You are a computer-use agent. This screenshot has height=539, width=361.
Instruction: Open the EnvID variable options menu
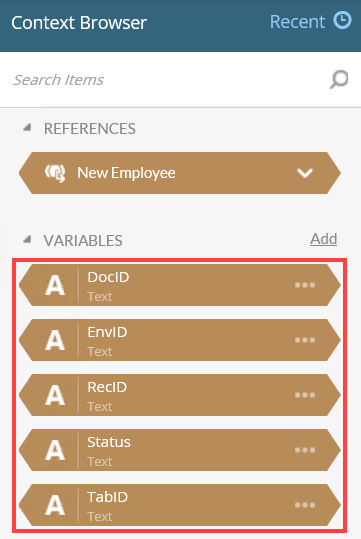tap(305, 340)
